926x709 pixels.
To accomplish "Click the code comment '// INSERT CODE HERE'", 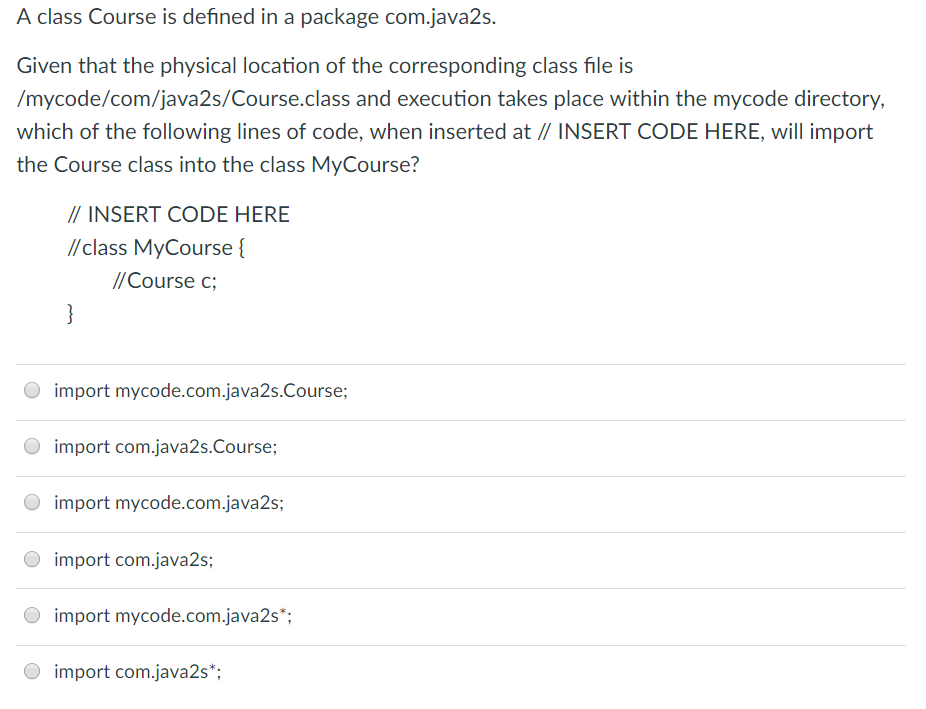I will point(178,214).
